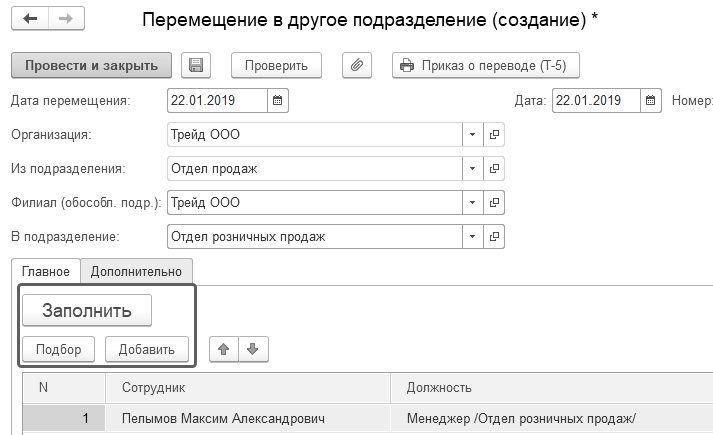The width and height of the screenshot is (713, 435).
Task: Select employee row Пелымов Максим Александрович
Action: pyautogui.click(x=222, y=419)
